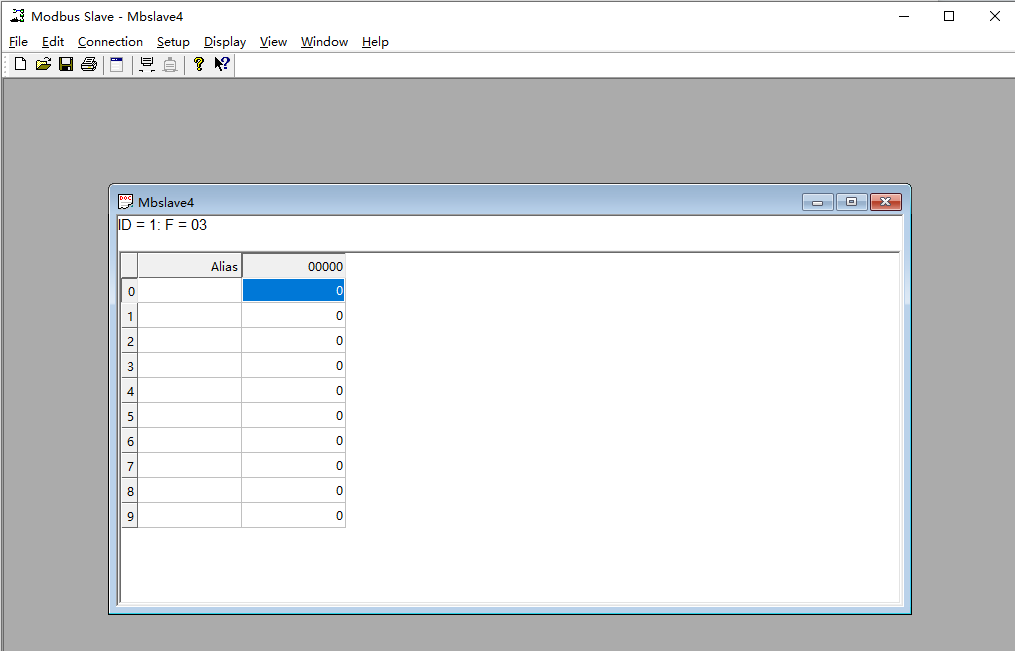Screen dimensions: 1015x651
Task: Open the Help menu
Action: 375,42
